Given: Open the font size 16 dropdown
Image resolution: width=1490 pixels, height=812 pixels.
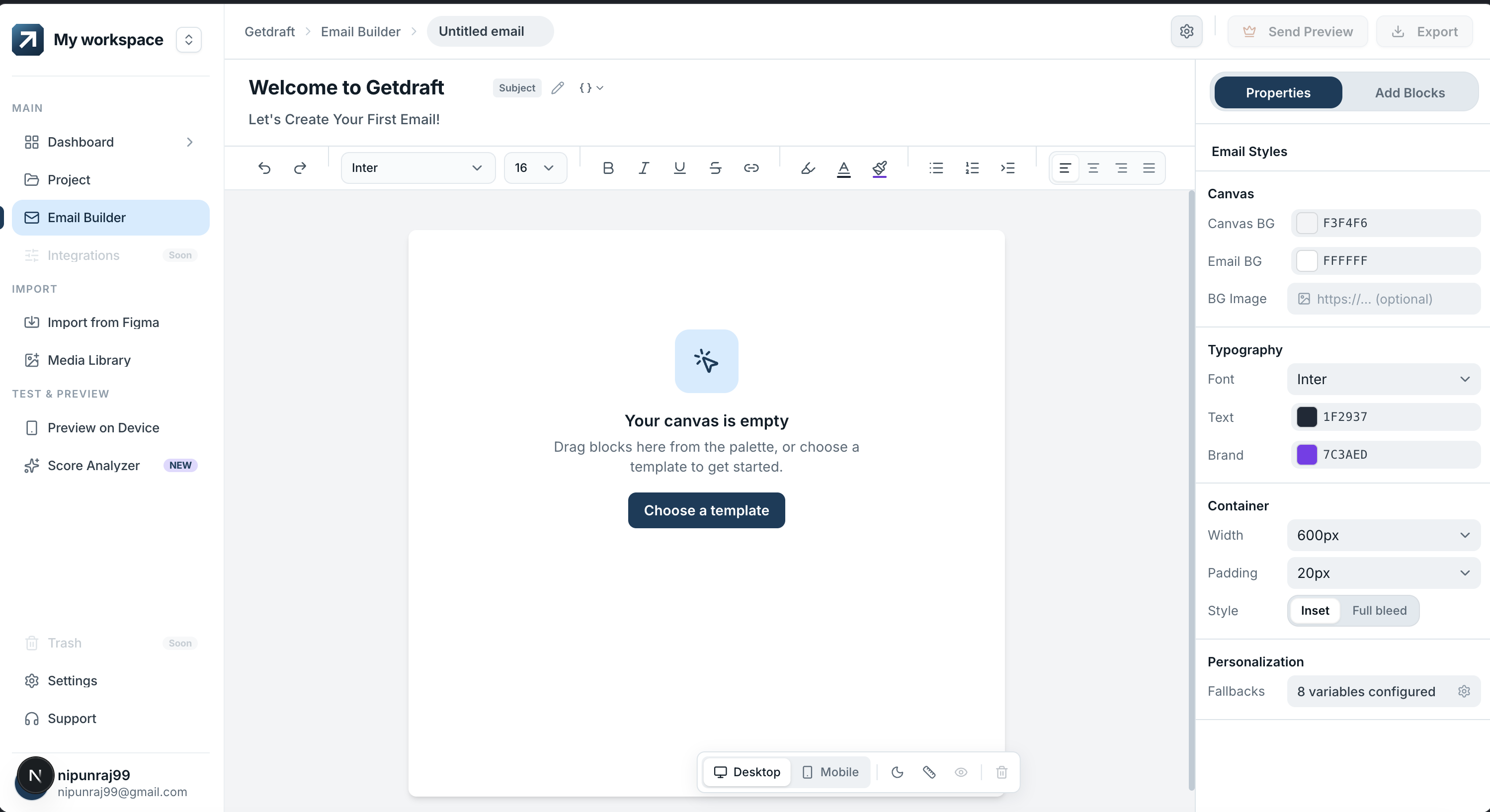Looking at the screenshot, I should point(535,168).
